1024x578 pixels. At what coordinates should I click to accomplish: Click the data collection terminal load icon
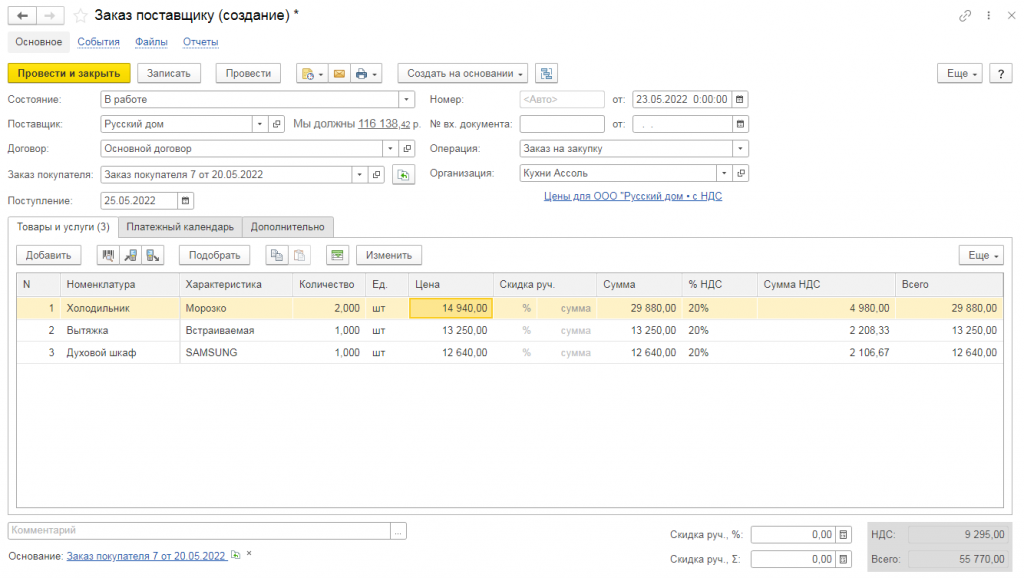[131, 255]
